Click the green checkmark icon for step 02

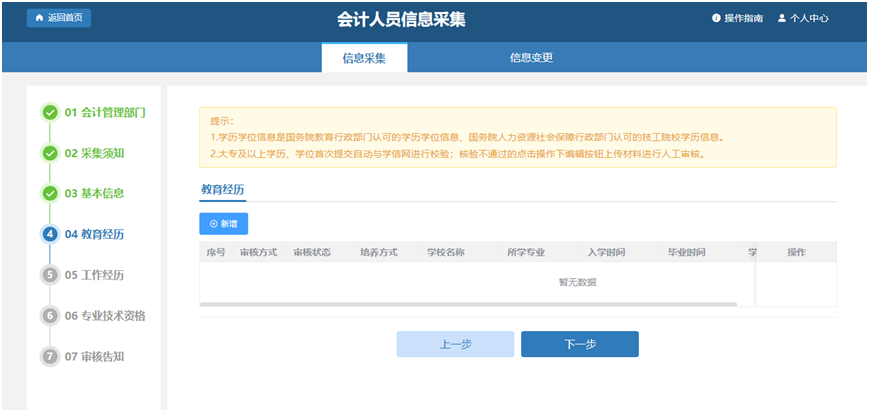coord(50,153)
